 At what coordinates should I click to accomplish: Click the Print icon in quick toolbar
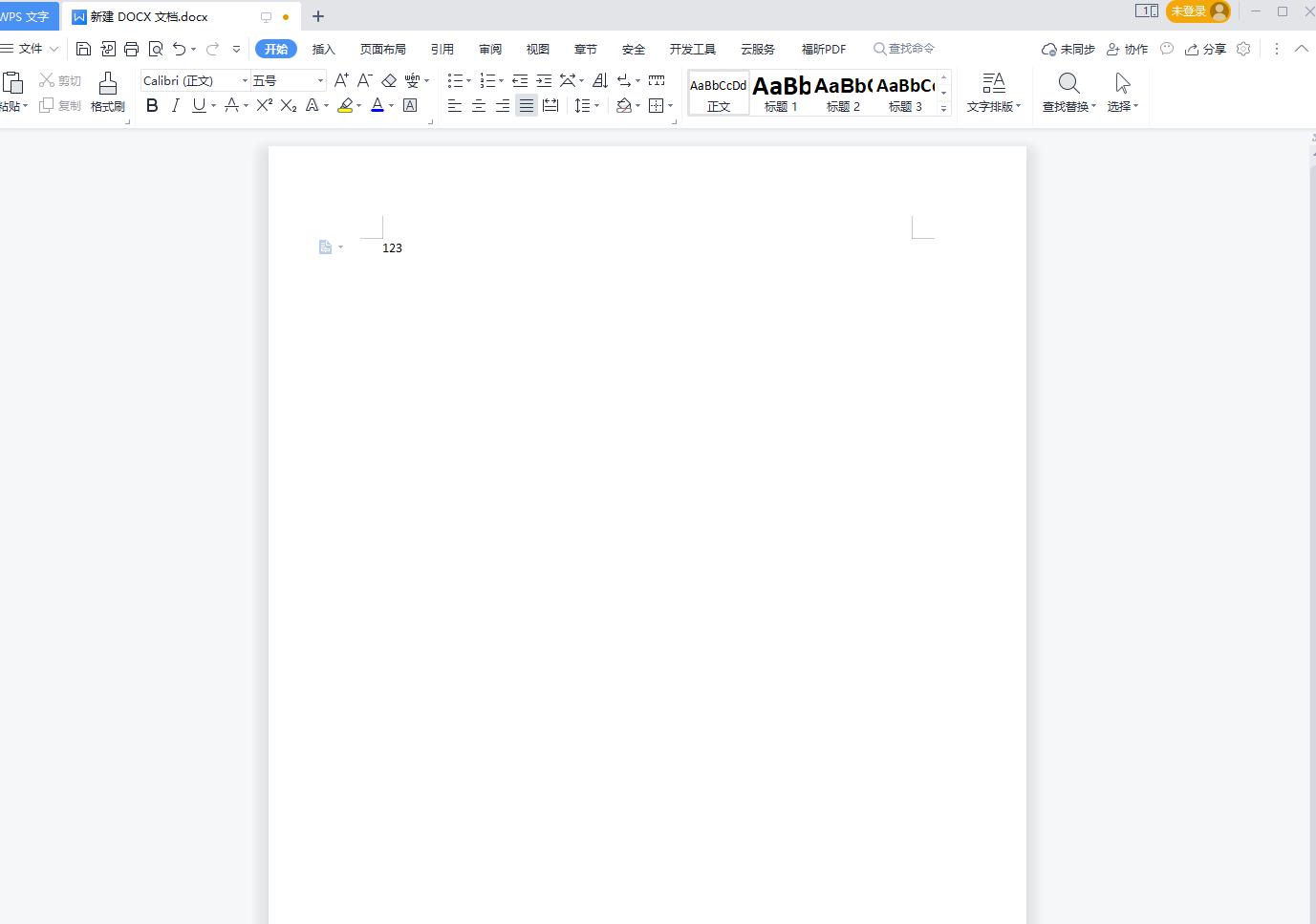[132, 49]
